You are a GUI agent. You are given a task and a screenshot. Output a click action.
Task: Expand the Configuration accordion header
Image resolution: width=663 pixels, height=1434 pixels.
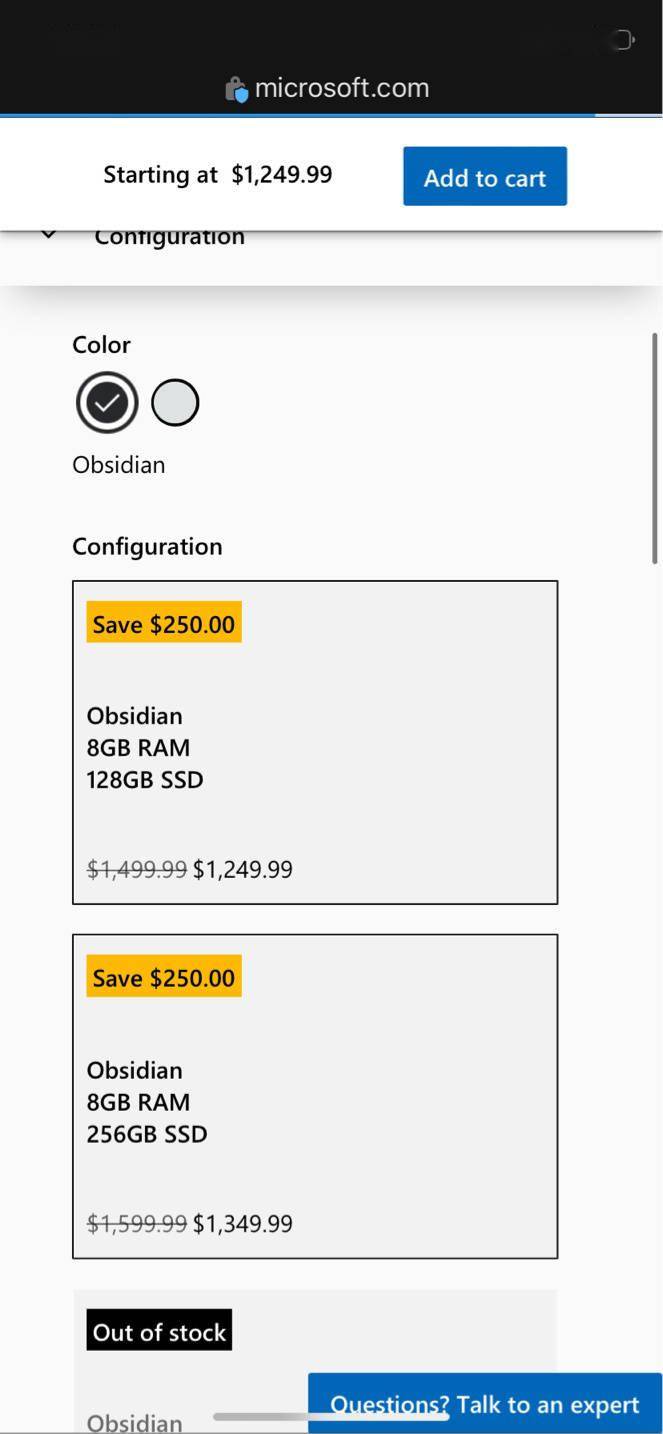tap(169, 236)
